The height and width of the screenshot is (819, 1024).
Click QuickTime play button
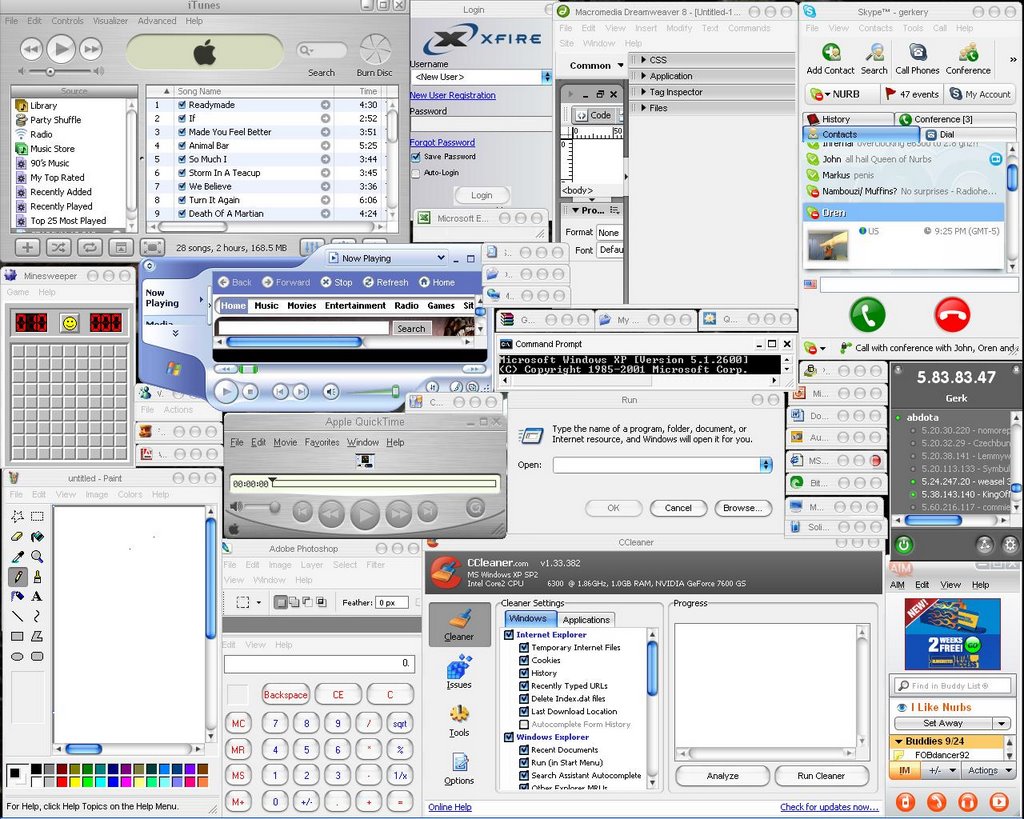(365, 515)
